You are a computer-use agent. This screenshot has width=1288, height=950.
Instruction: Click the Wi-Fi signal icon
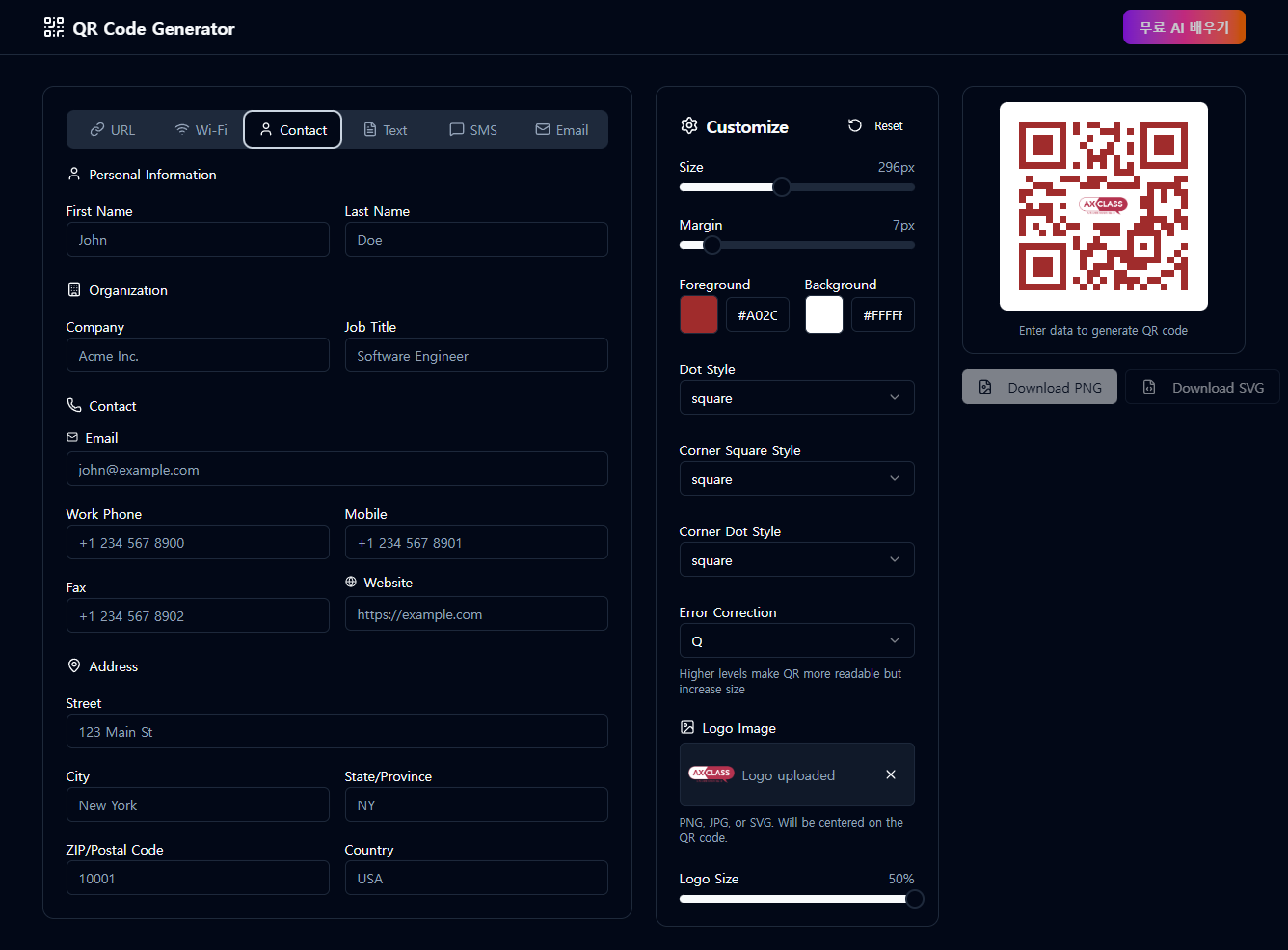coord(181,128)
